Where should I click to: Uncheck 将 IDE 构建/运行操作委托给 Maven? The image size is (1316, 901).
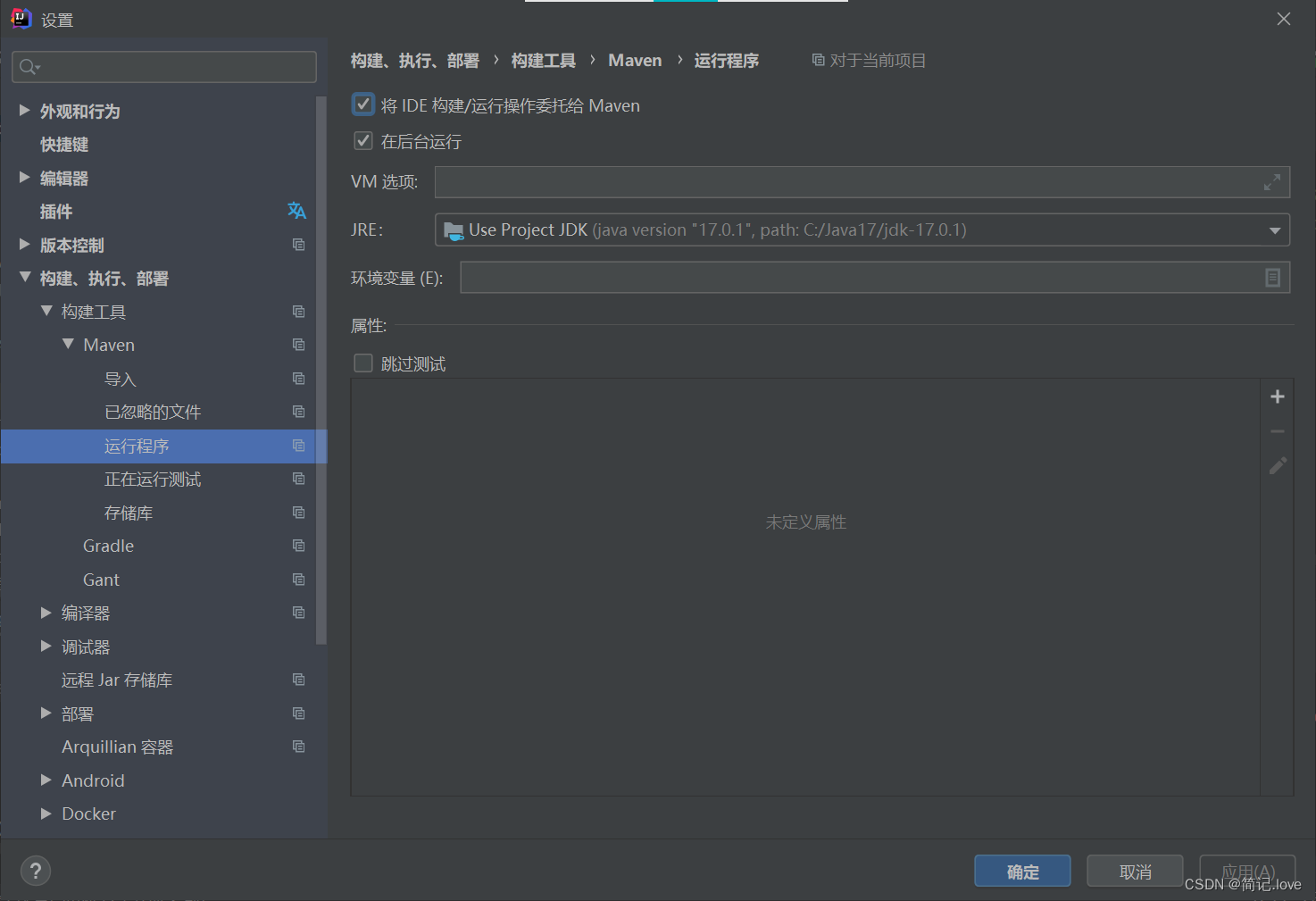pyautogui.click(x=362, y=104)
